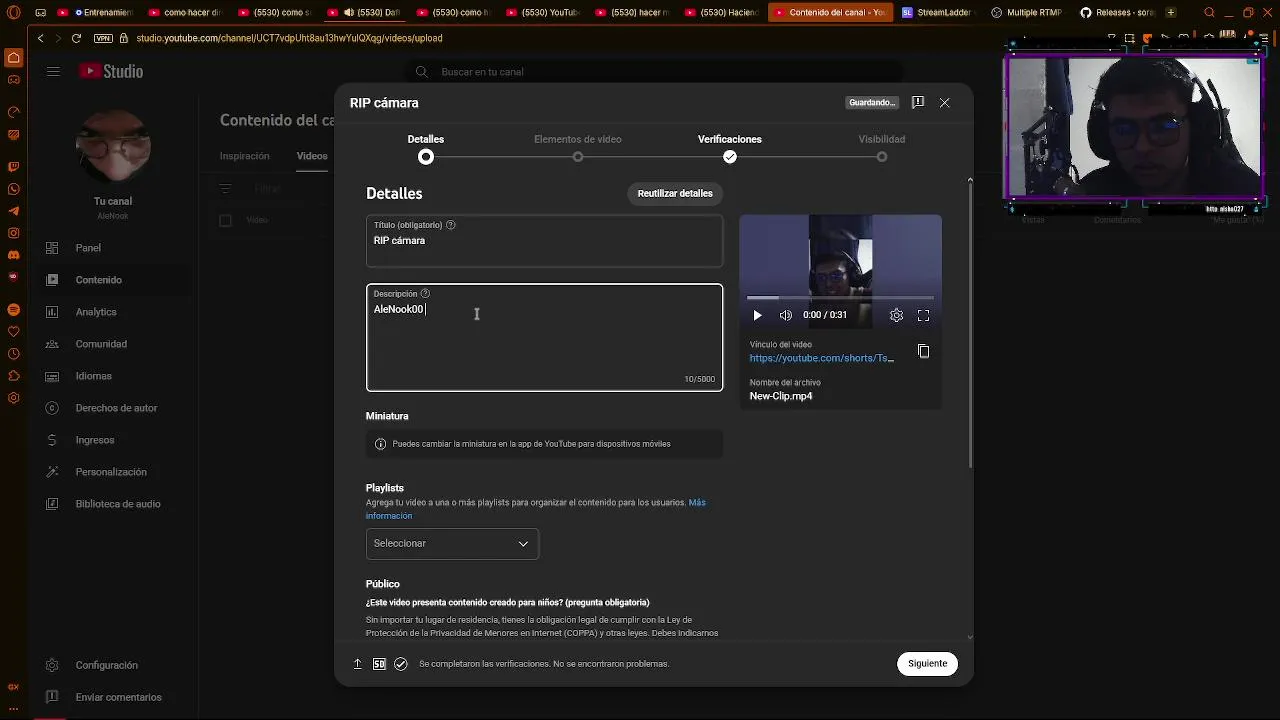Mute the video preview volume
The image size is (1280, 720).
tap(786, 315)
